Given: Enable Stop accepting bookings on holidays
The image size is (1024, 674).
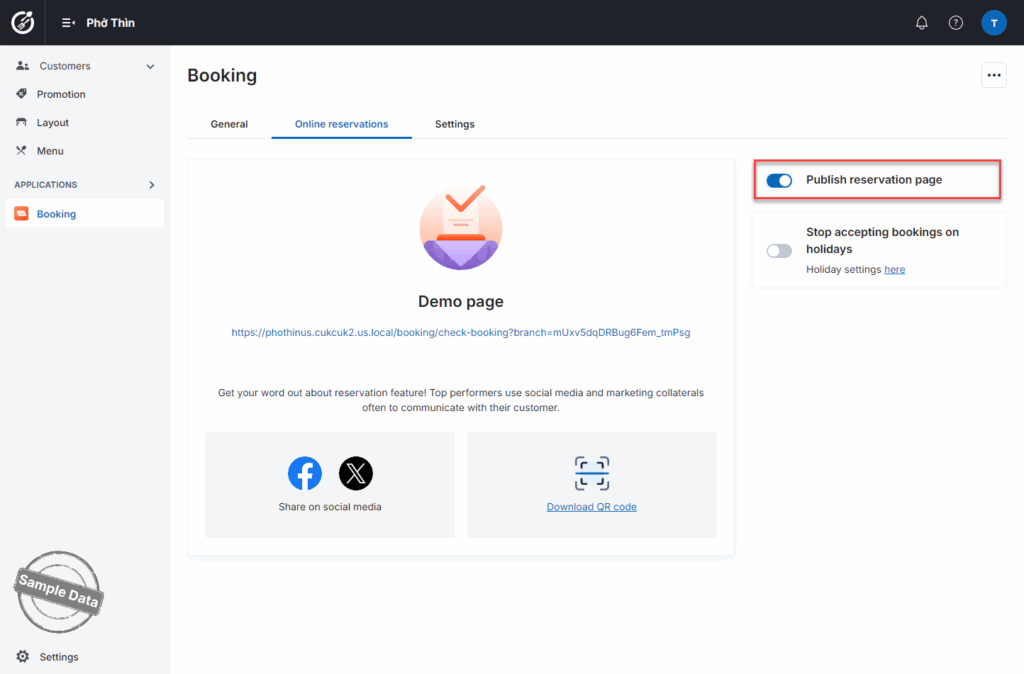Looking at the screenshot, I should coord(779,251).
